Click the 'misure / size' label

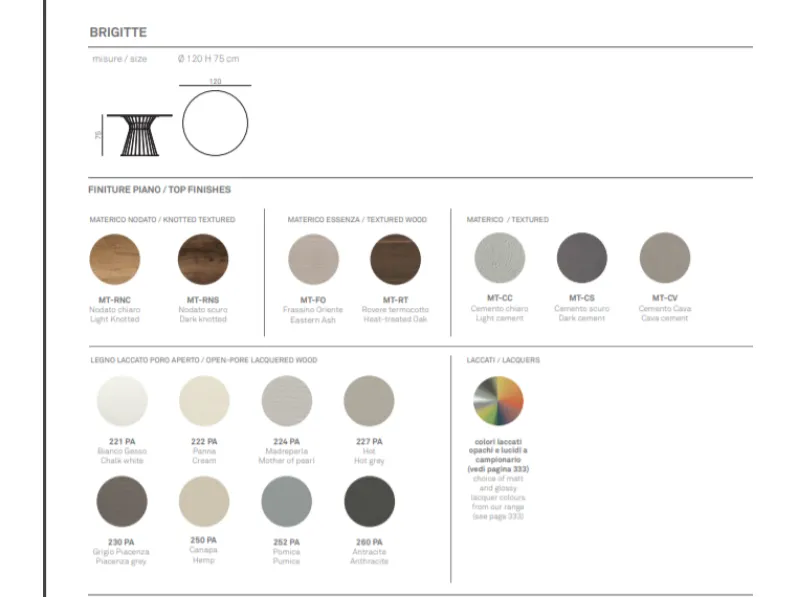(x=120, y=59)
